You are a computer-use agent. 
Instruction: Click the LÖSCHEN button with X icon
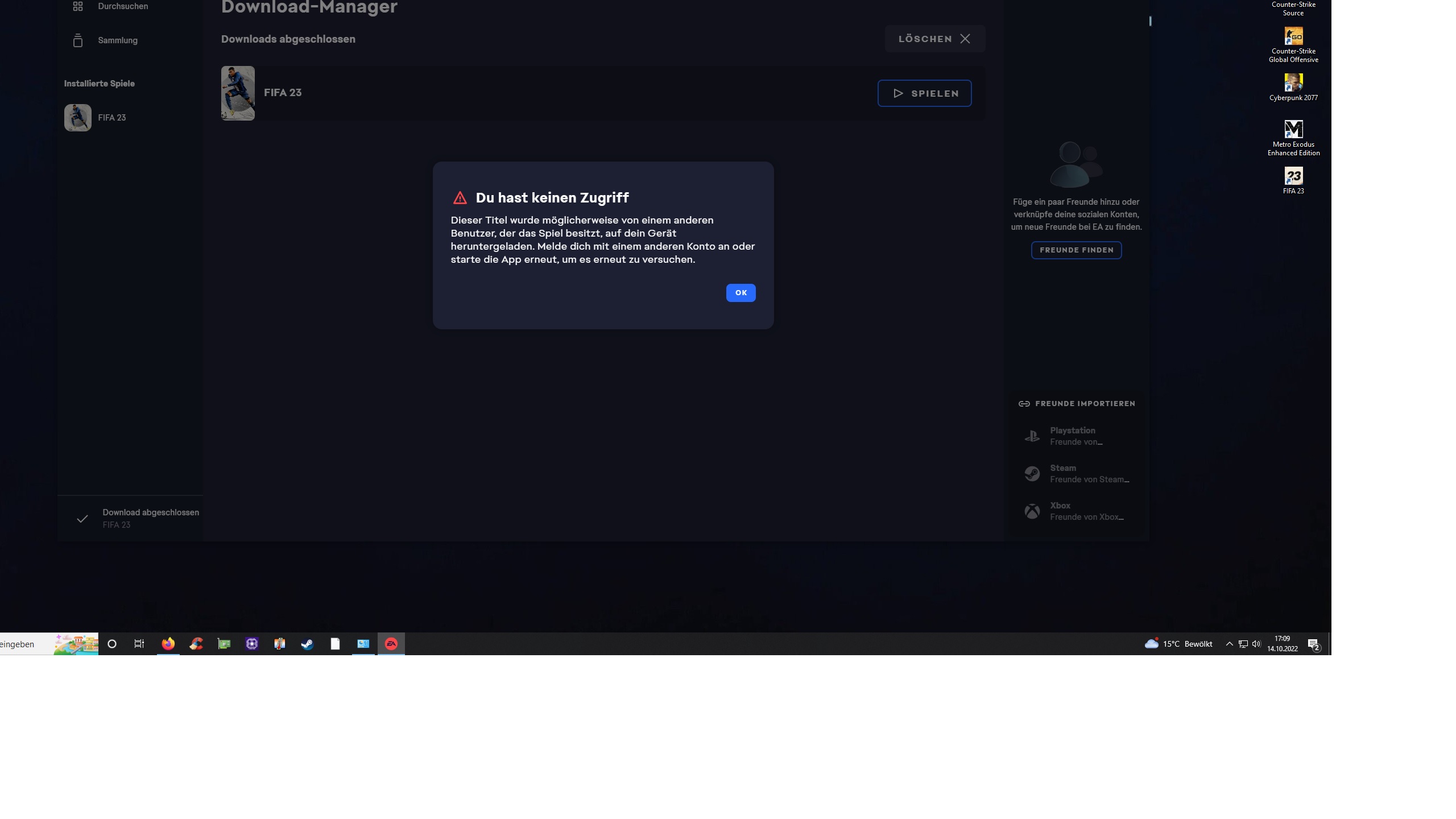(x=934, y=39)
